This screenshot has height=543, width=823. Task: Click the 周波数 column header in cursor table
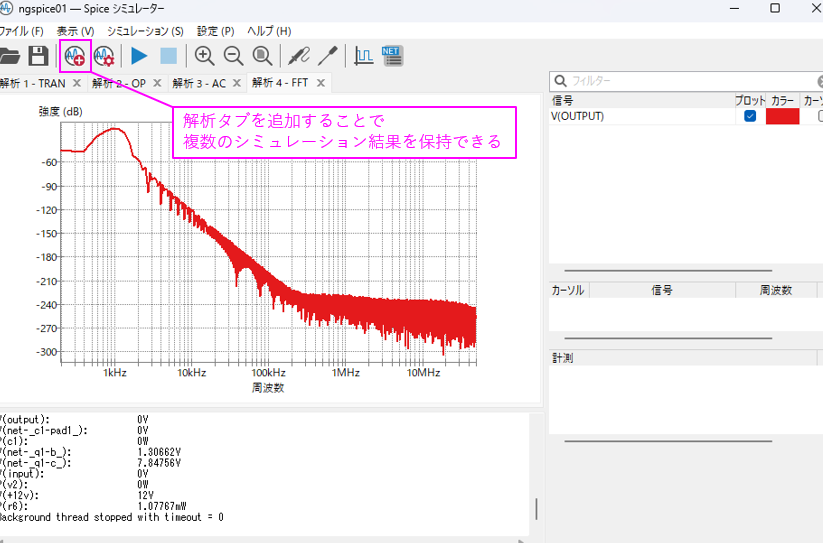776,290
